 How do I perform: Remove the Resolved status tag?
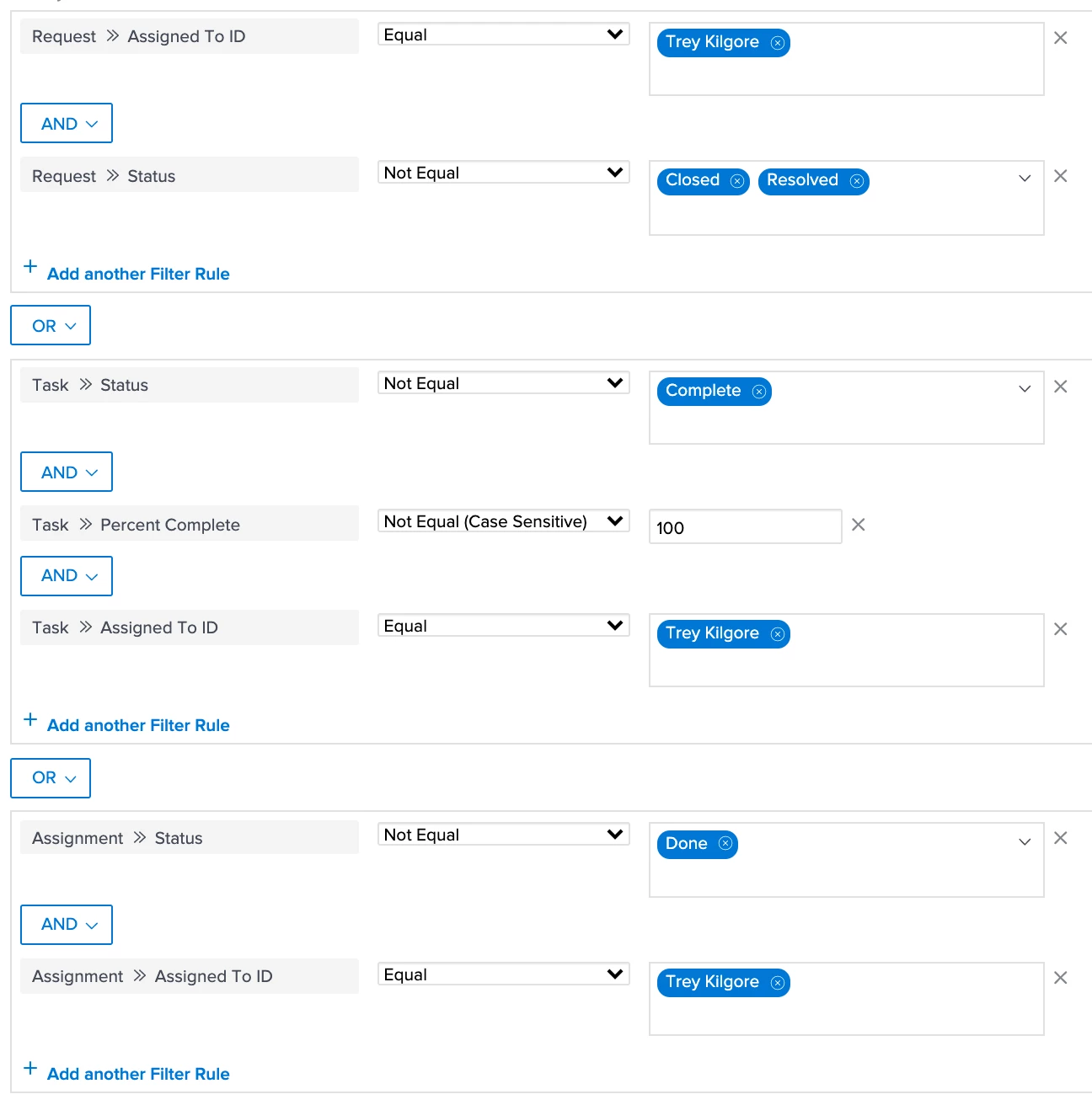point(857,181)
